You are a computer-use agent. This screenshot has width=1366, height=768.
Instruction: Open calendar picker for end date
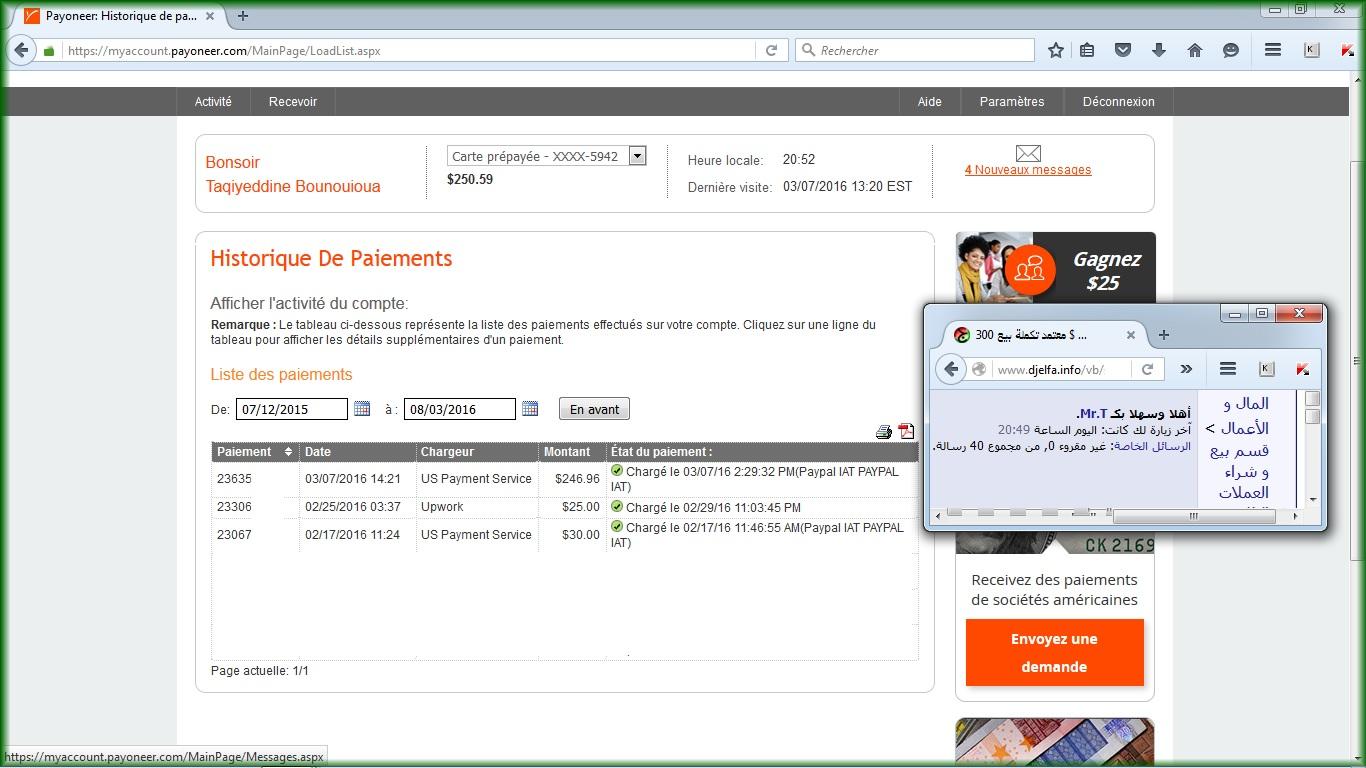pyautogui.click(x=530, y=408)
